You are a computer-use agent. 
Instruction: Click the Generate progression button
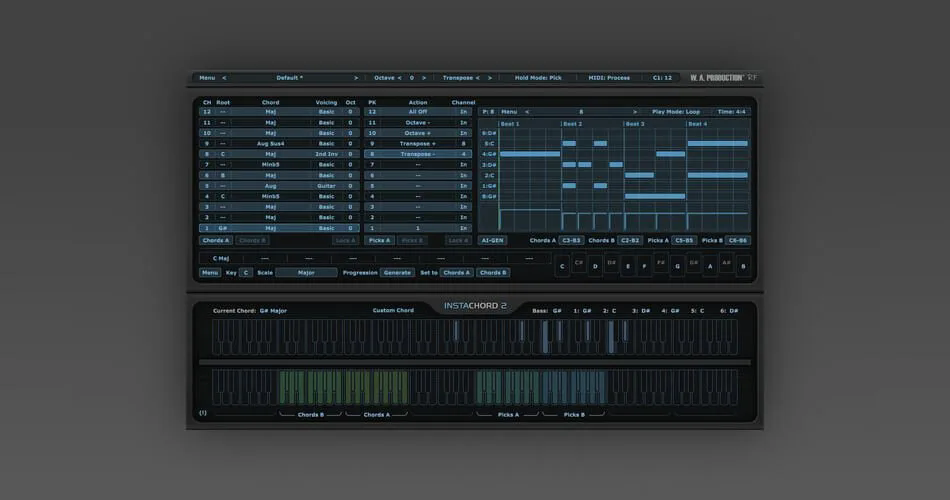click(x=397, y=273)
